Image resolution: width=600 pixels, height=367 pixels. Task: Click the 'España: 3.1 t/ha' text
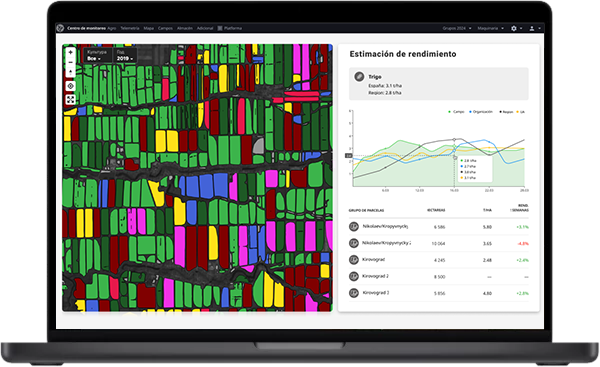pos(385,86)
